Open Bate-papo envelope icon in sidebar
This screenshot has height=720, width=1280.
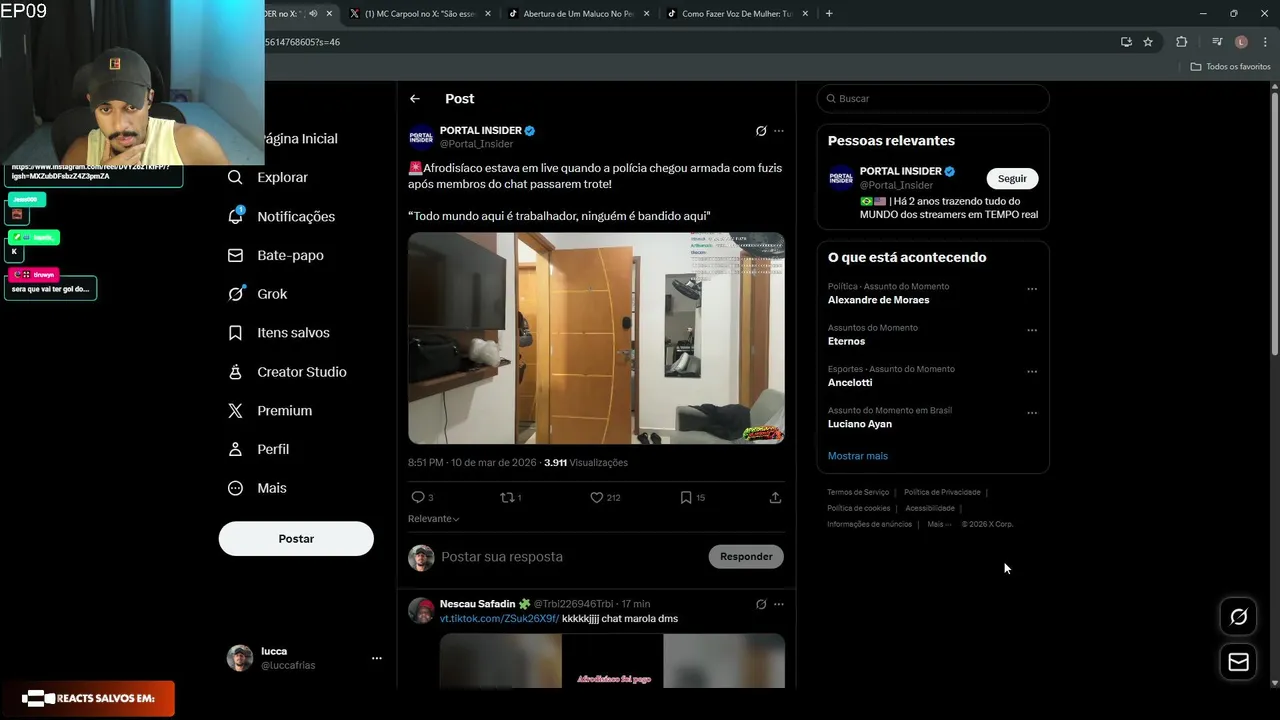coord(235,255)
